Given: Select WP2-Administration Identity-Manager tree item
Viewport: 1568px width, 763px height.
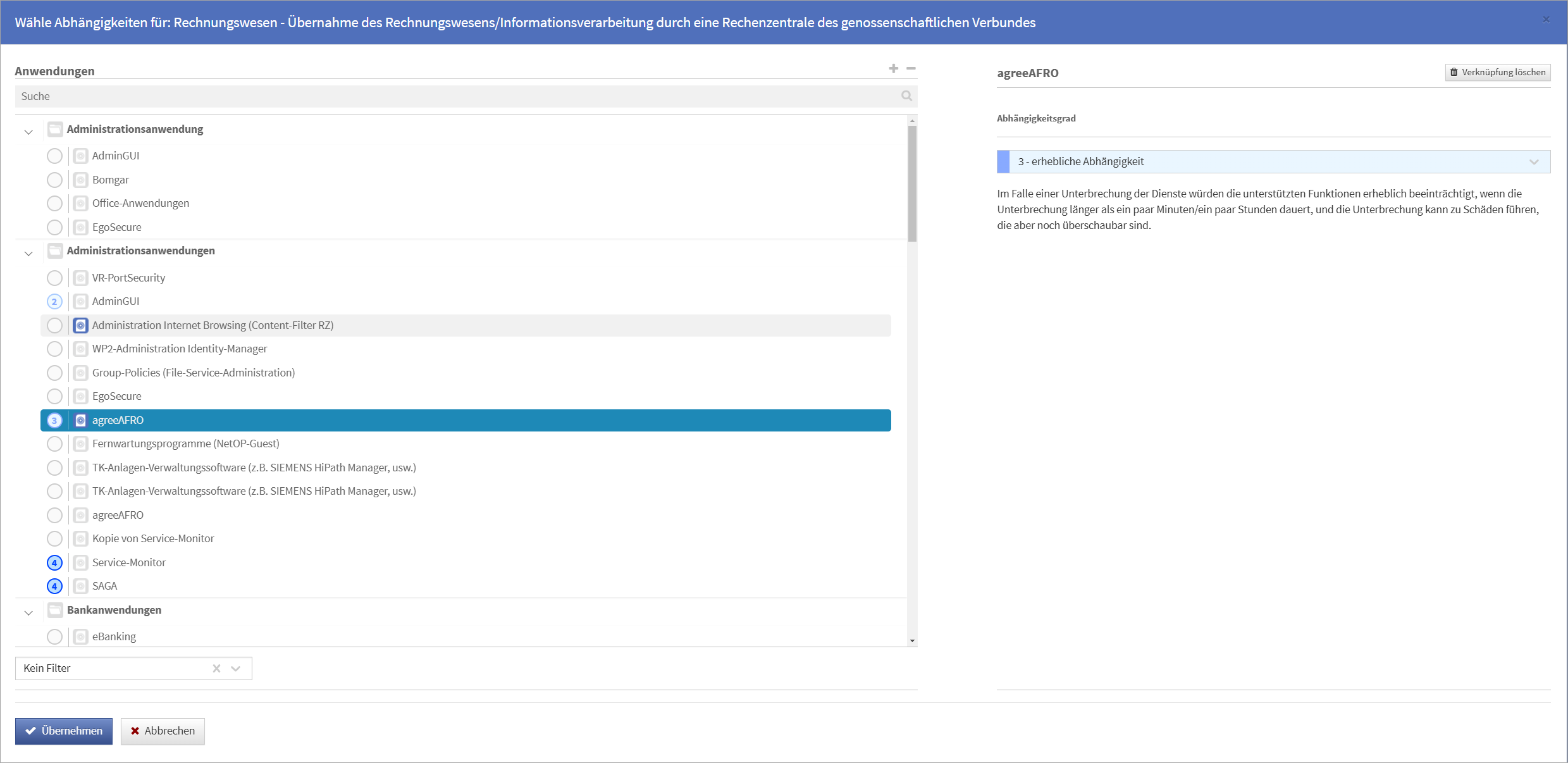Looking at the screenshot, I should pos(180,349).
